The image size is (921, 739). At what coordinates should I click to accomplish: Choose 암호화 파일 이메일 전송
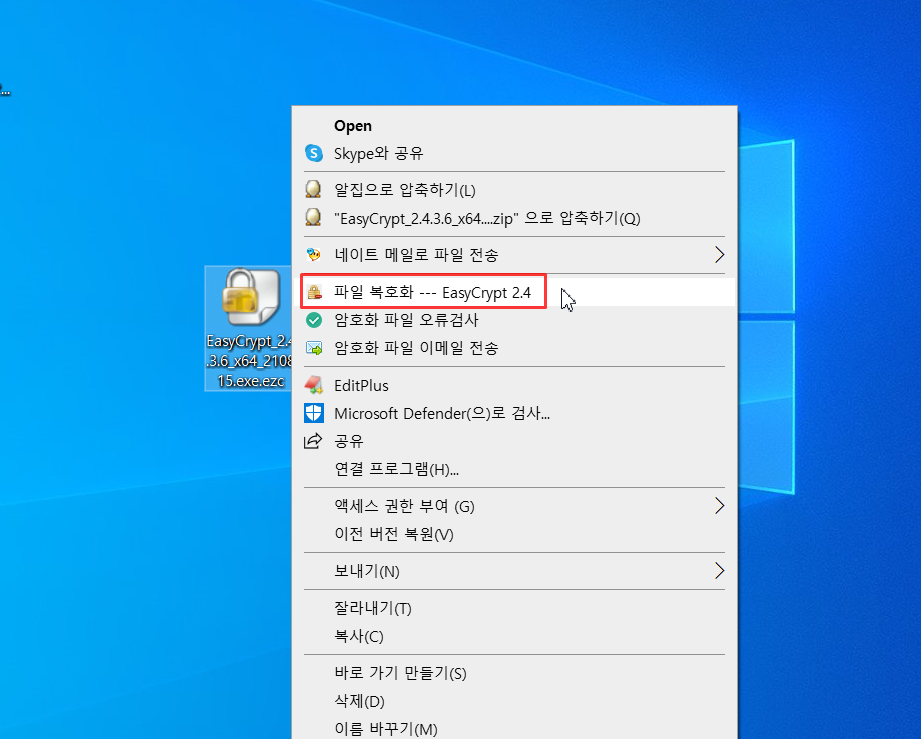pyautogui.click(x=514, y=348)
